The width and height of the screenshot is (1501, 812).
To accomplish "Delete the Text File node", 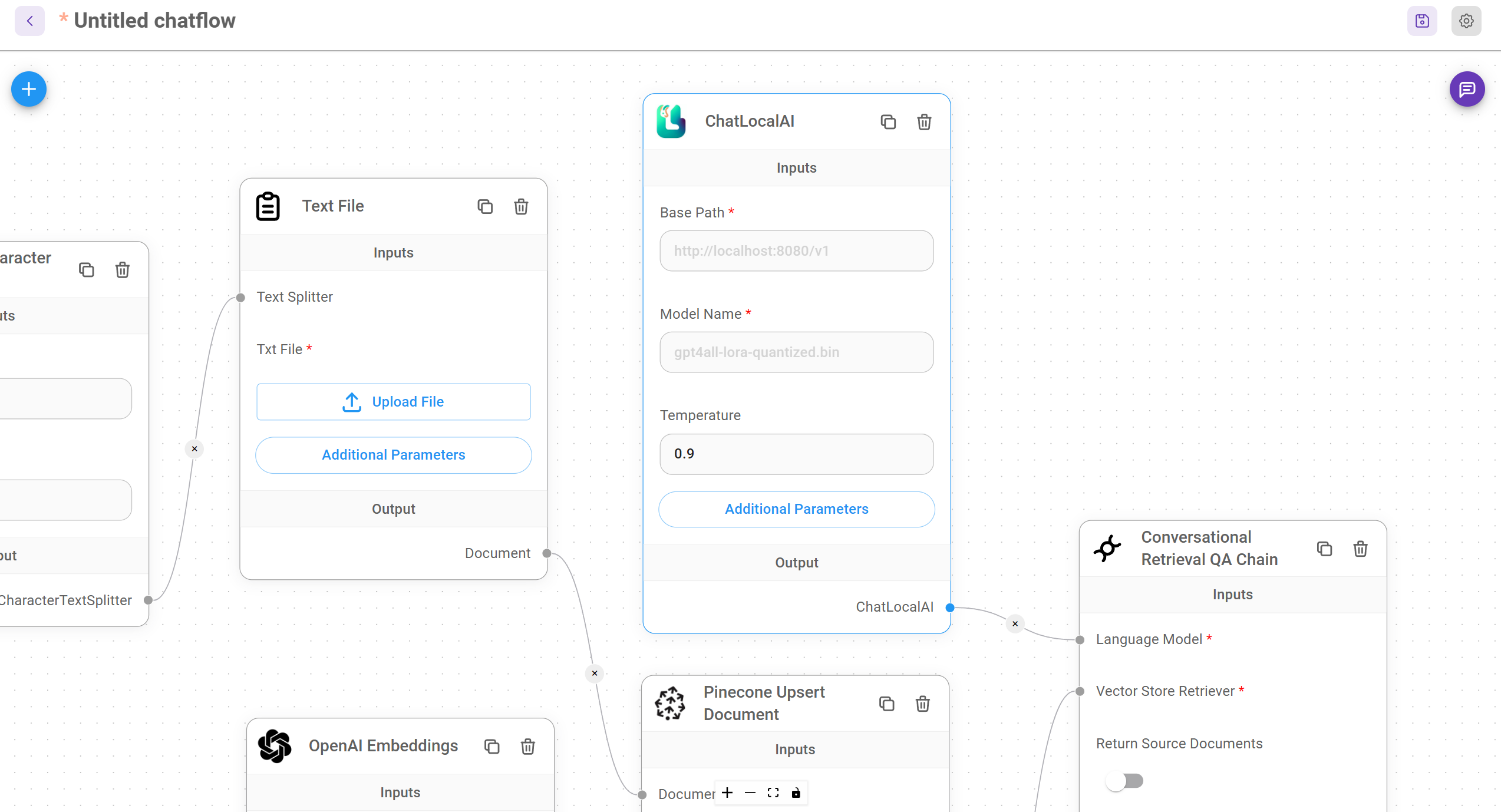I will [x=521, y=207].
